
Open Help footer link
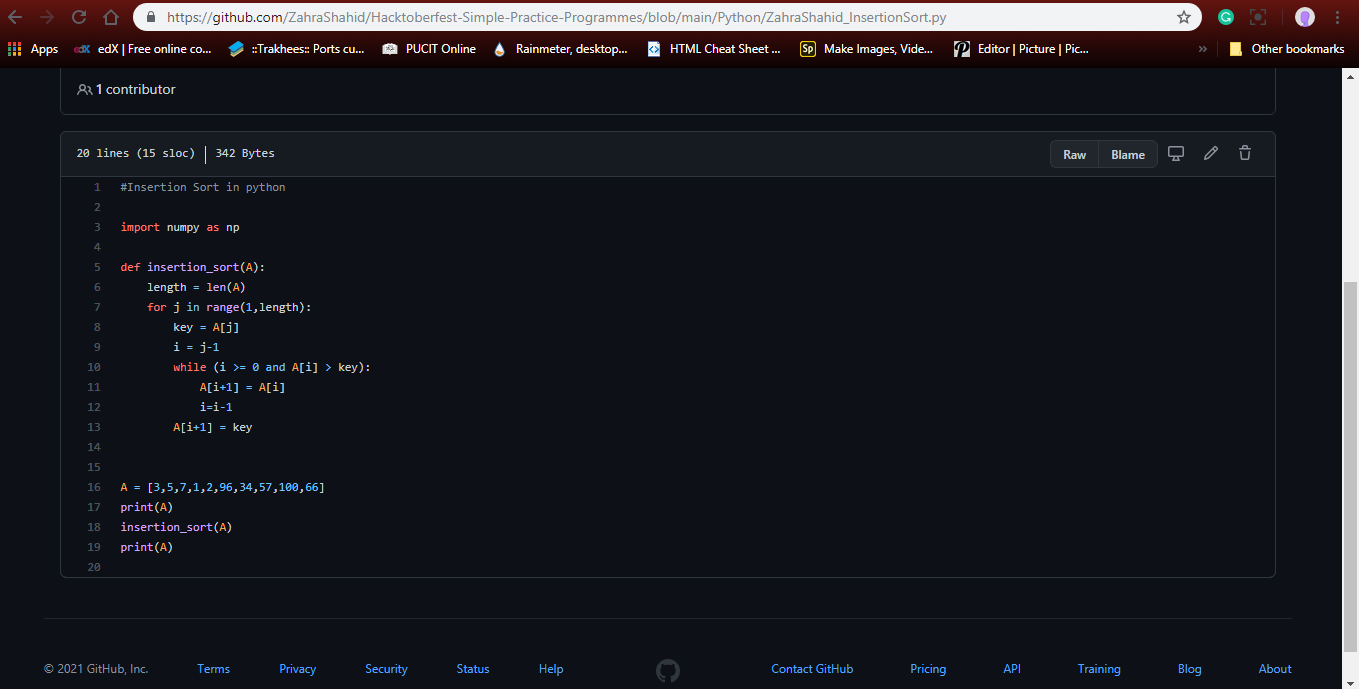[x=551, y=669]
